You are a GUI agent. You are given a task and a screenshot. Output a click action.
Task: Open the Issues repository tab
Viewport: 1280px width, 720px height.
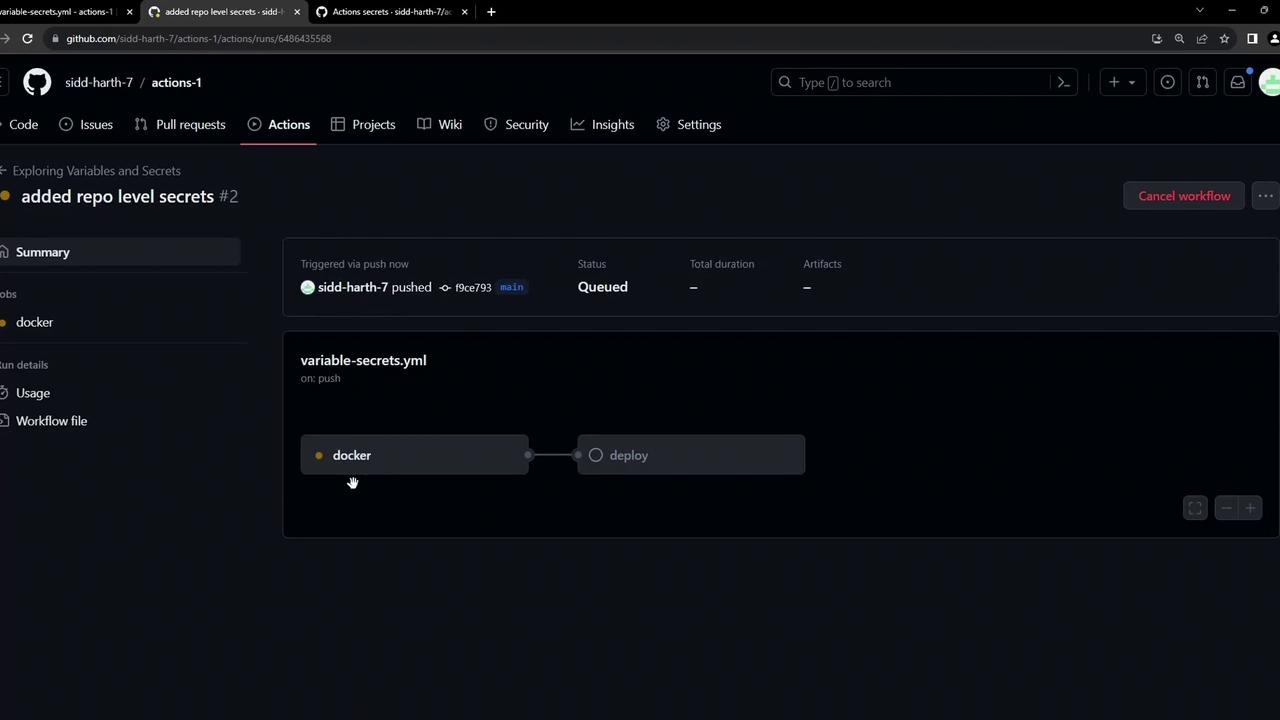(x=86, y=125)
